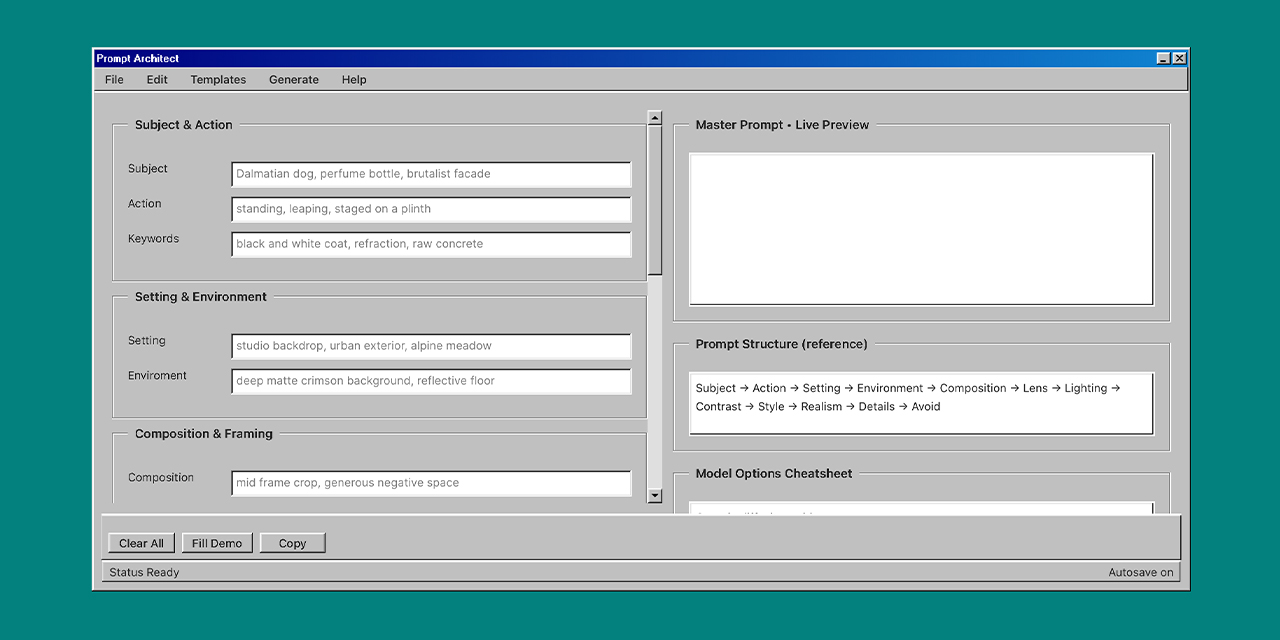
Task: Click the 'Prompt Structure (reference)' heading
Action: [x=782, y=344]
